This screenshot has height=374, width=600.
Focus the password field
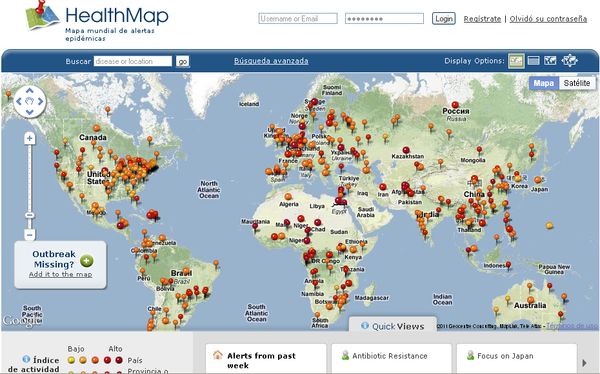tap(384, 18)
